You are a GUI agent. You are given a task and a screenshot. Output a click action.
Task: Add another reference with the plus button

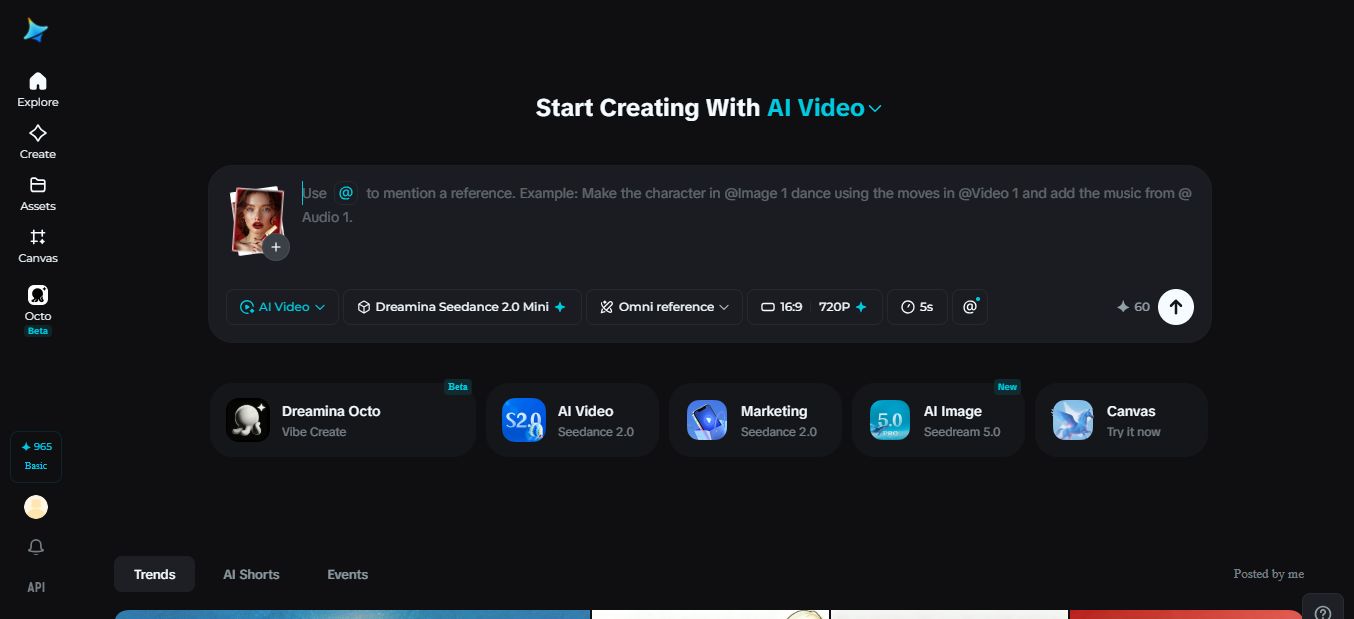click(276, 247)
